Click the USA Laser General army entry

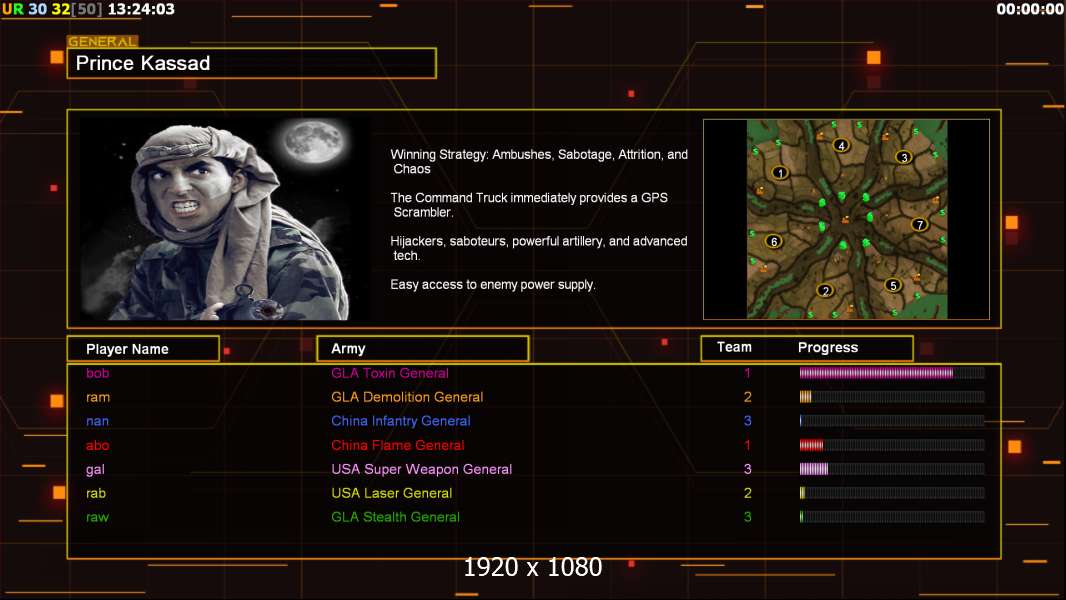[392, 493]
